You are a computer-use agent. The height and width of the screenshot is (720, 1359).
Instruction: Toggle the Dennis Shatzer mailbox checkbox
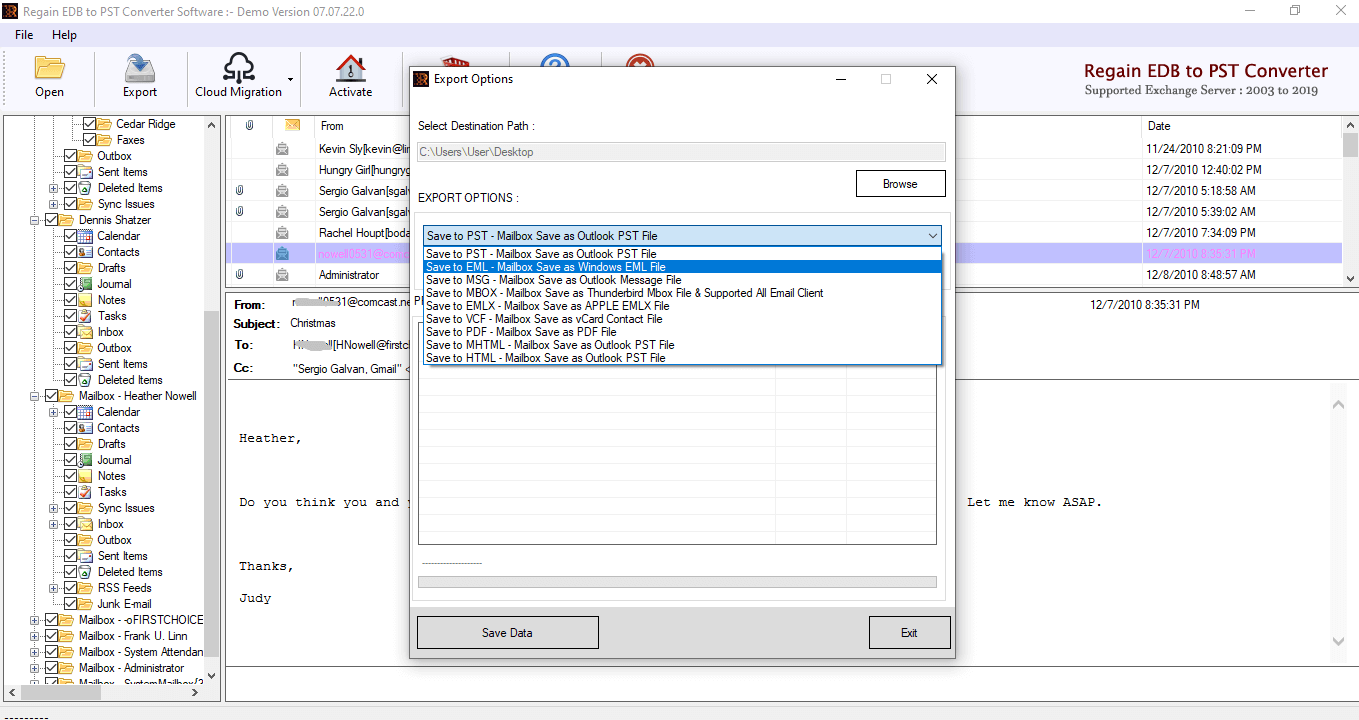[52, 220]
